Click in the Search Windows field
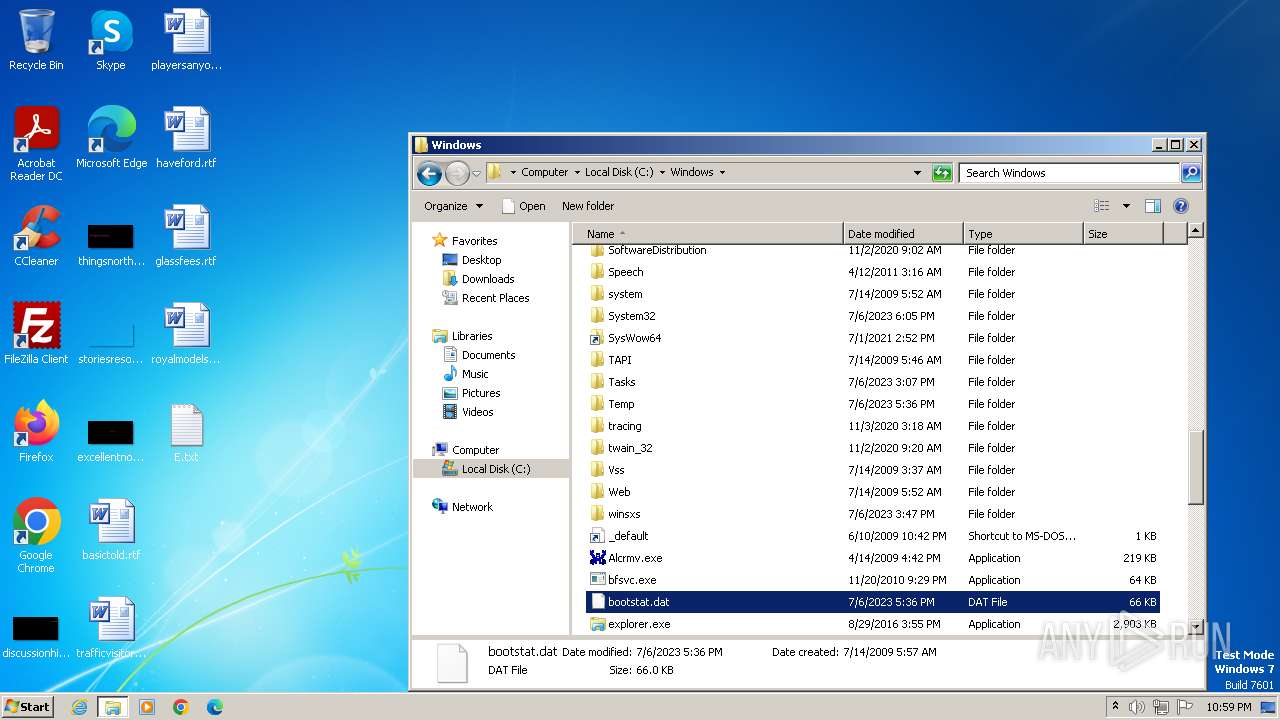 pos(1069,172)
